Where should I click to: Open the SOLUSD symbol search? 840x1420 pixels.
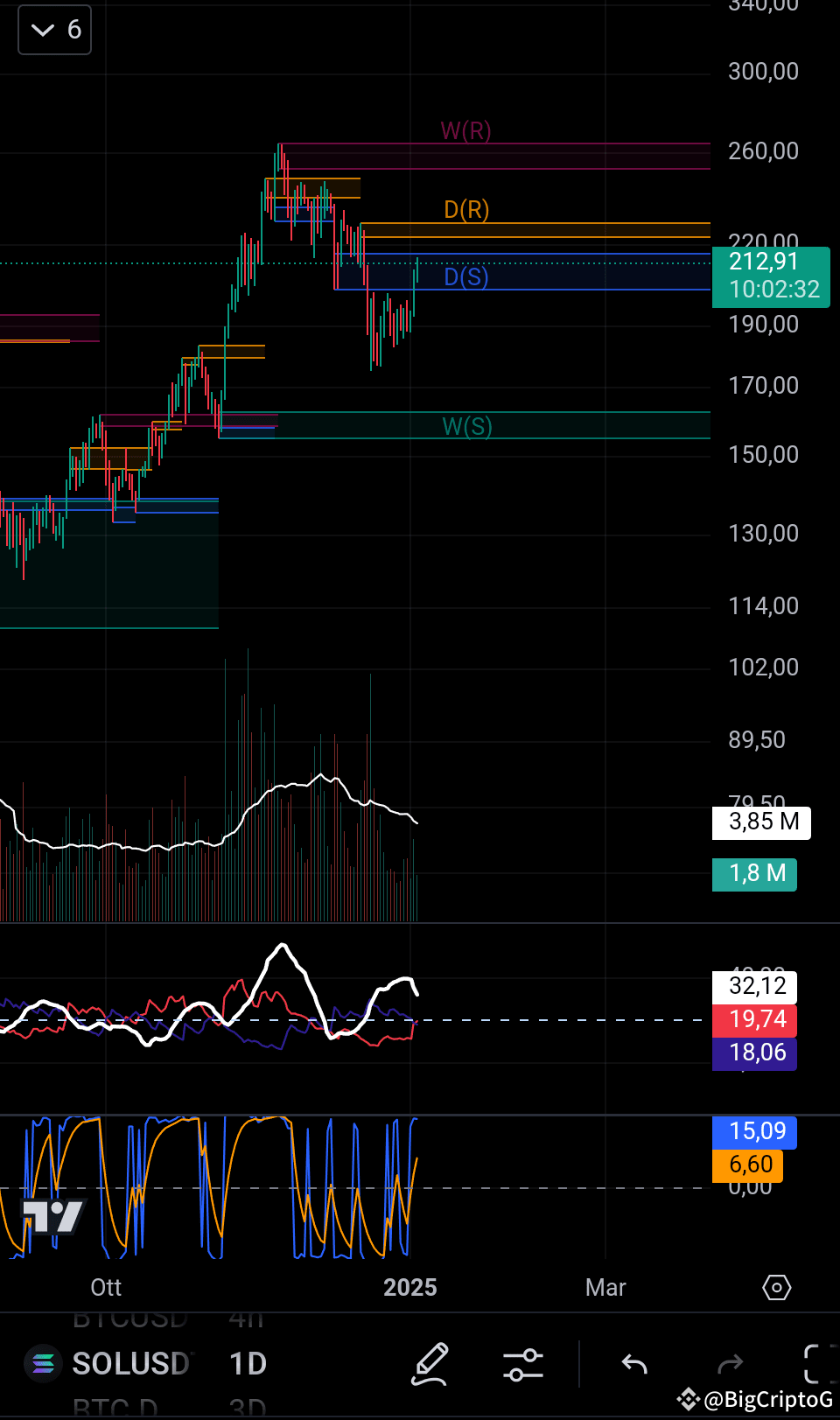tap(131, 1363)
